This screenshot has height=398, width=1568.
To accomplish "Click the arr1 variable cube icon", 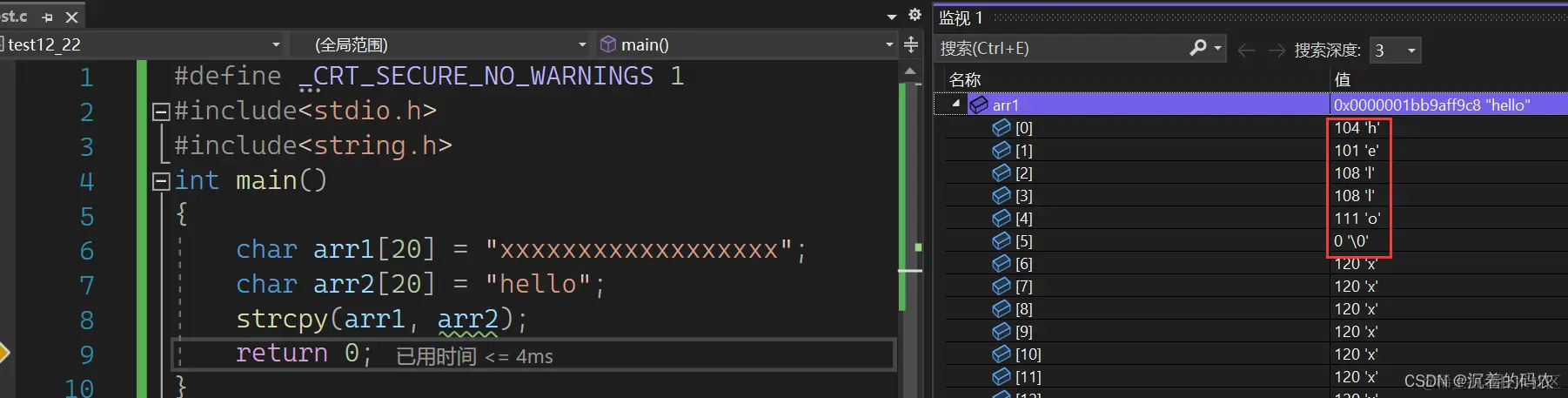I will [x=979, y=105].
